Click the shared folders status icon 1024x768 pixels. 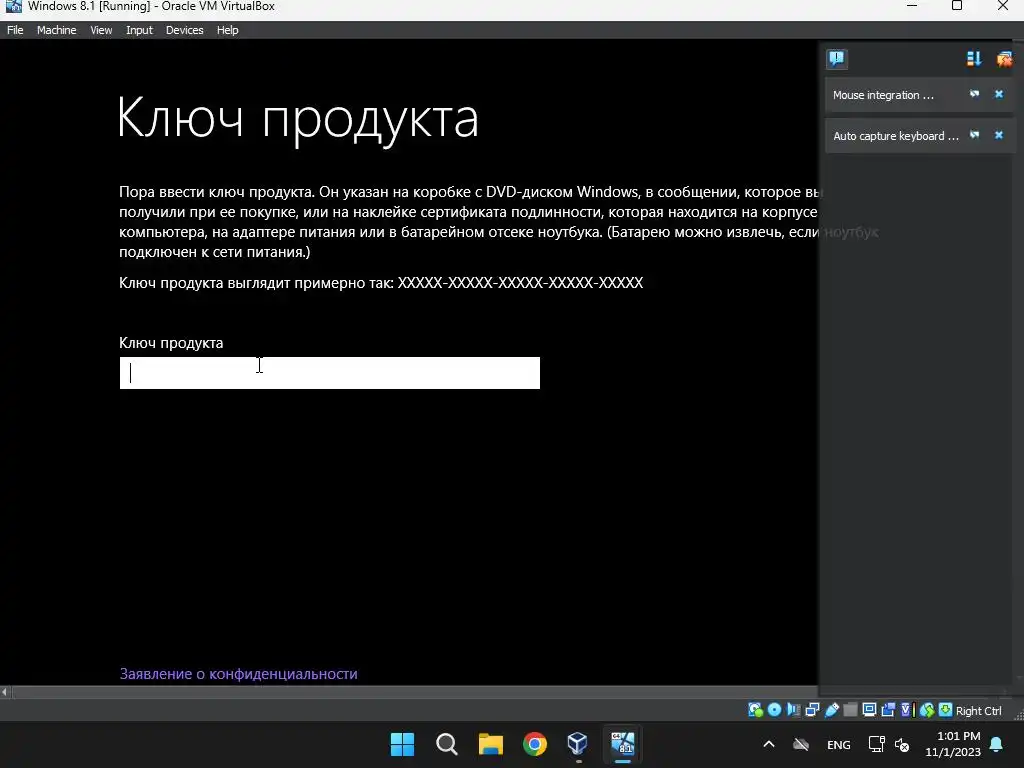pos(850,710)
